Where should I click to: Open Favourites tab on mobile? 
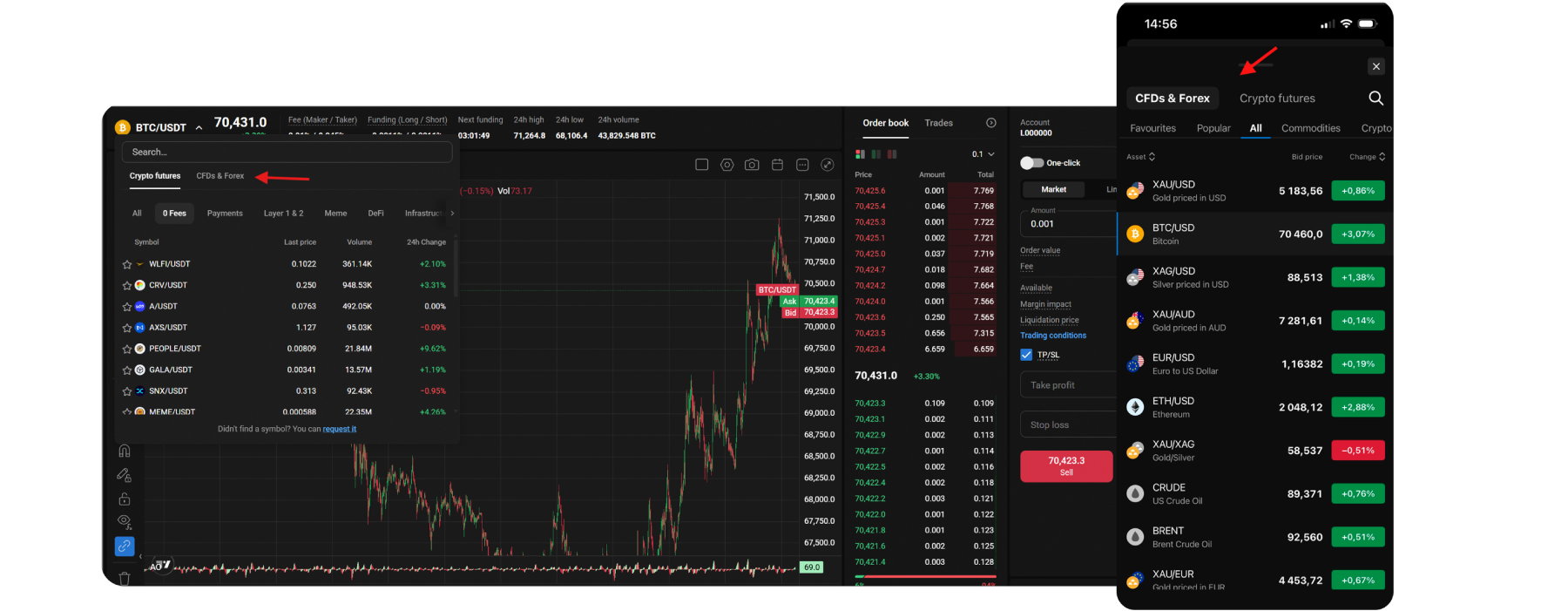[1152, 128]
